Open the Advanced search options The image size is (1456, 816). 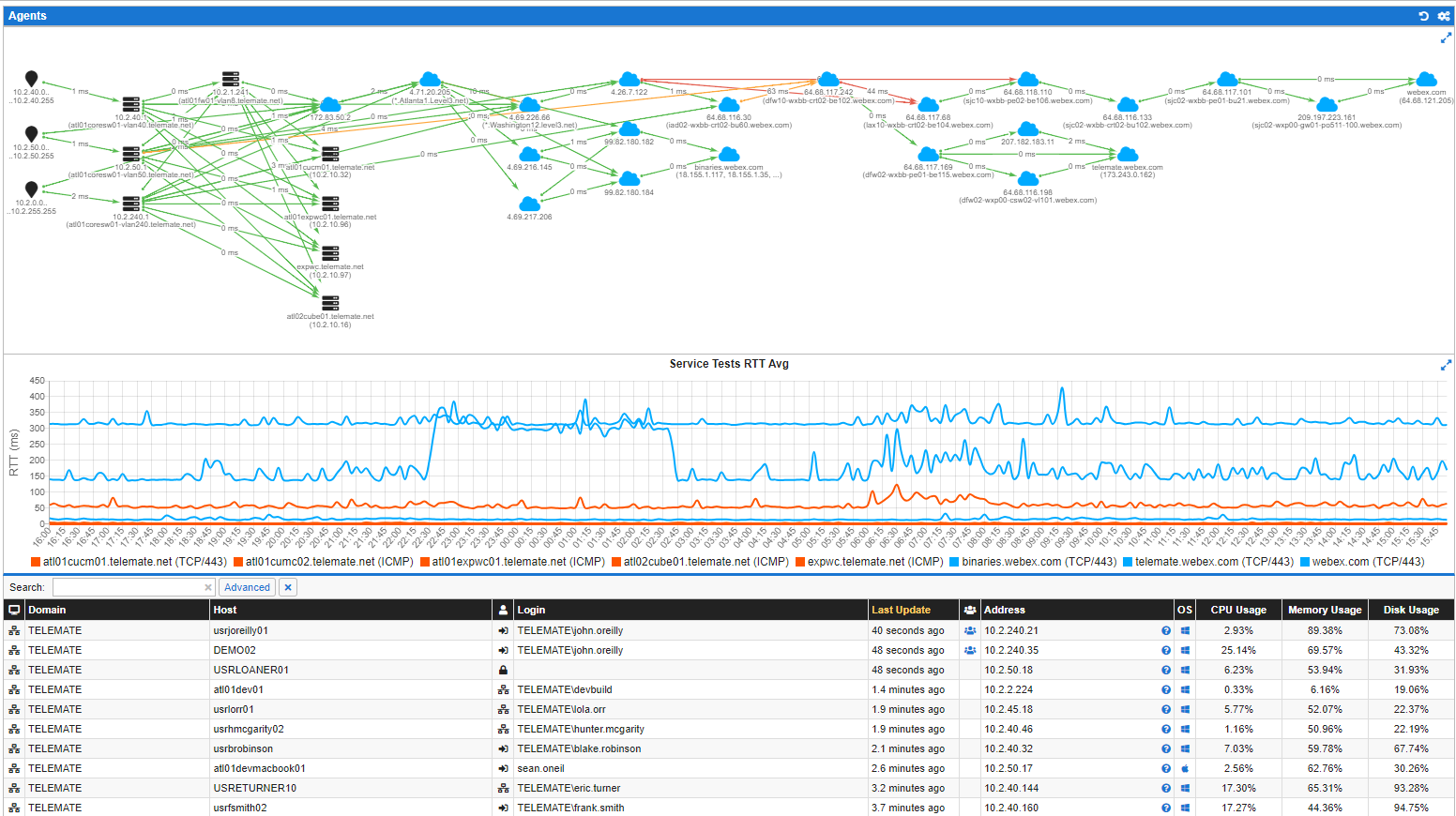[x=247, y=587]
